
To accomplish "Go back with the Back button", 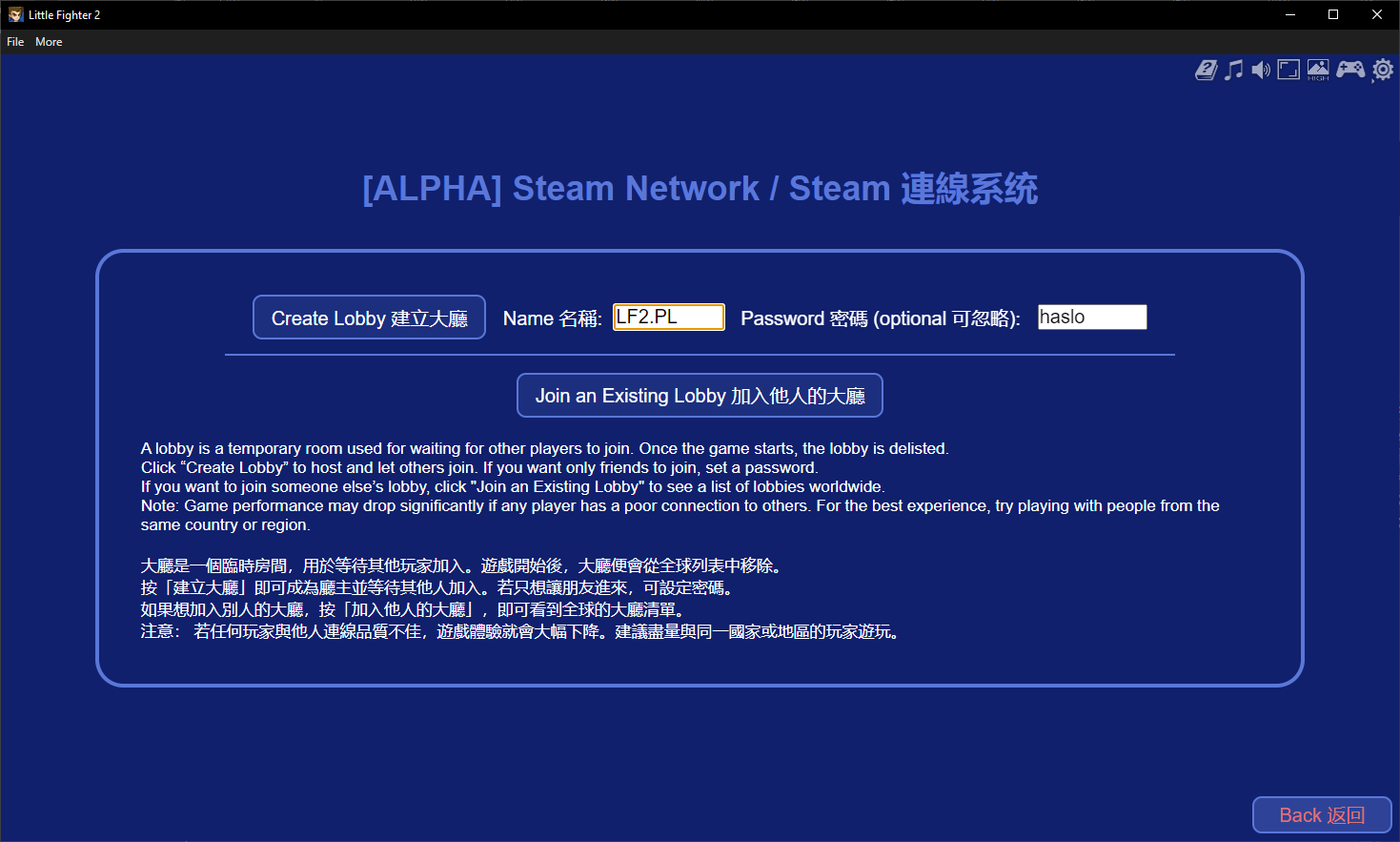I will (1321, 815).
